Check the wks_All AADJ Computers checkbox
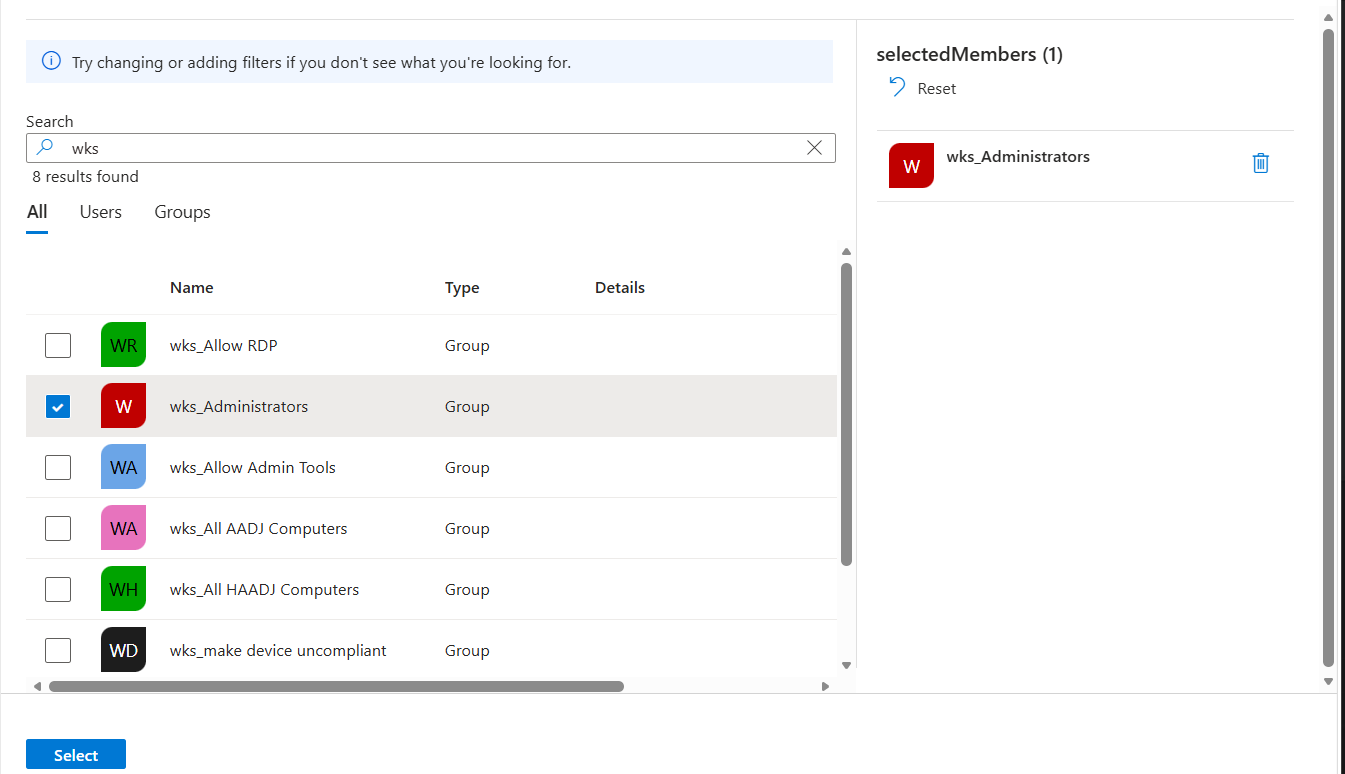Viewport: 1345px width, 774px height. 58,528
